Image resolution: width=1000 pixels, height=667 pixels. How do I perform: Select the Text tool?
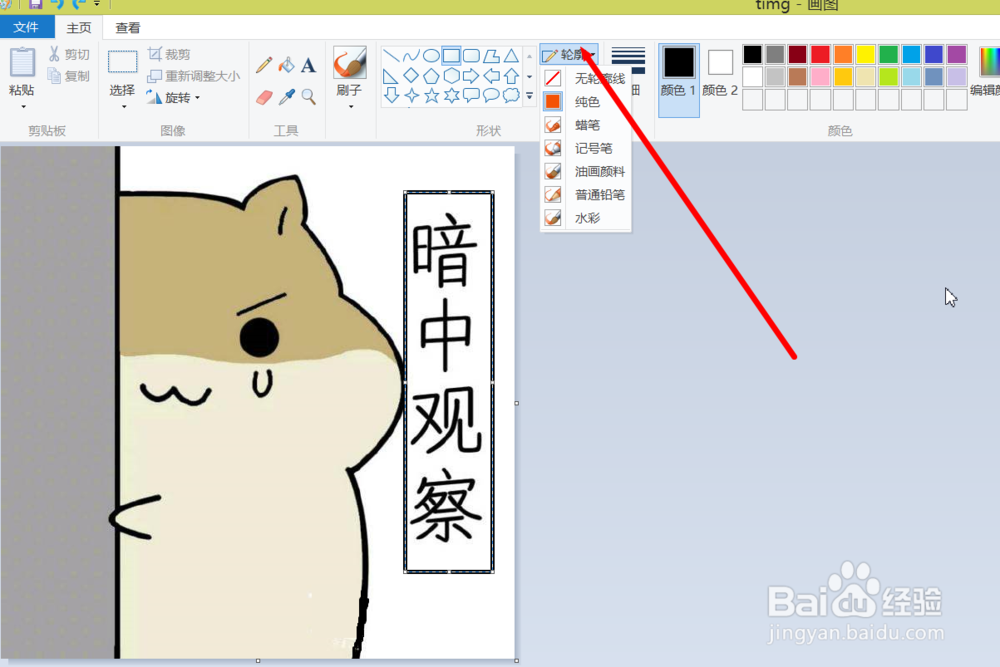coord(309,65)
